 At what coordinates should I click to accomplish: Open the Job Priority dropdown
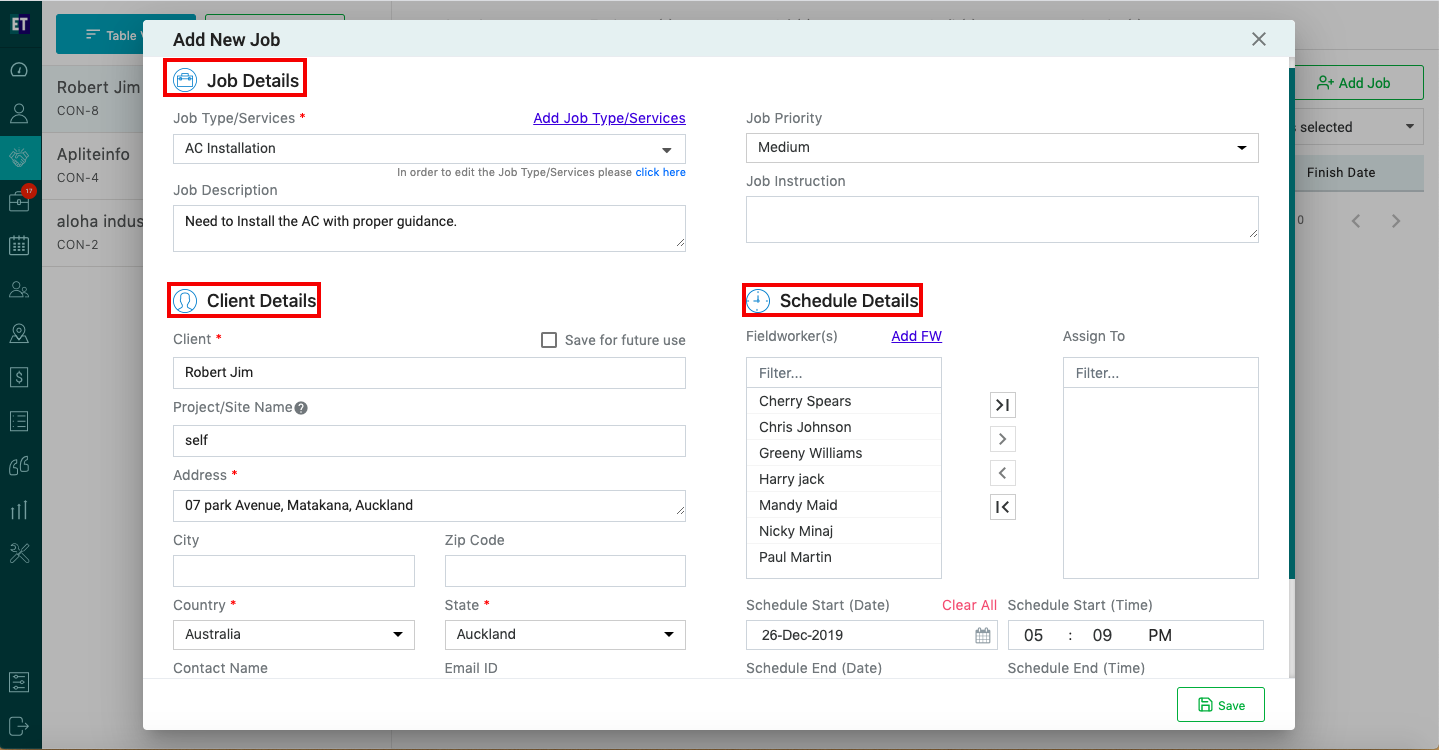coord(1002,147)
